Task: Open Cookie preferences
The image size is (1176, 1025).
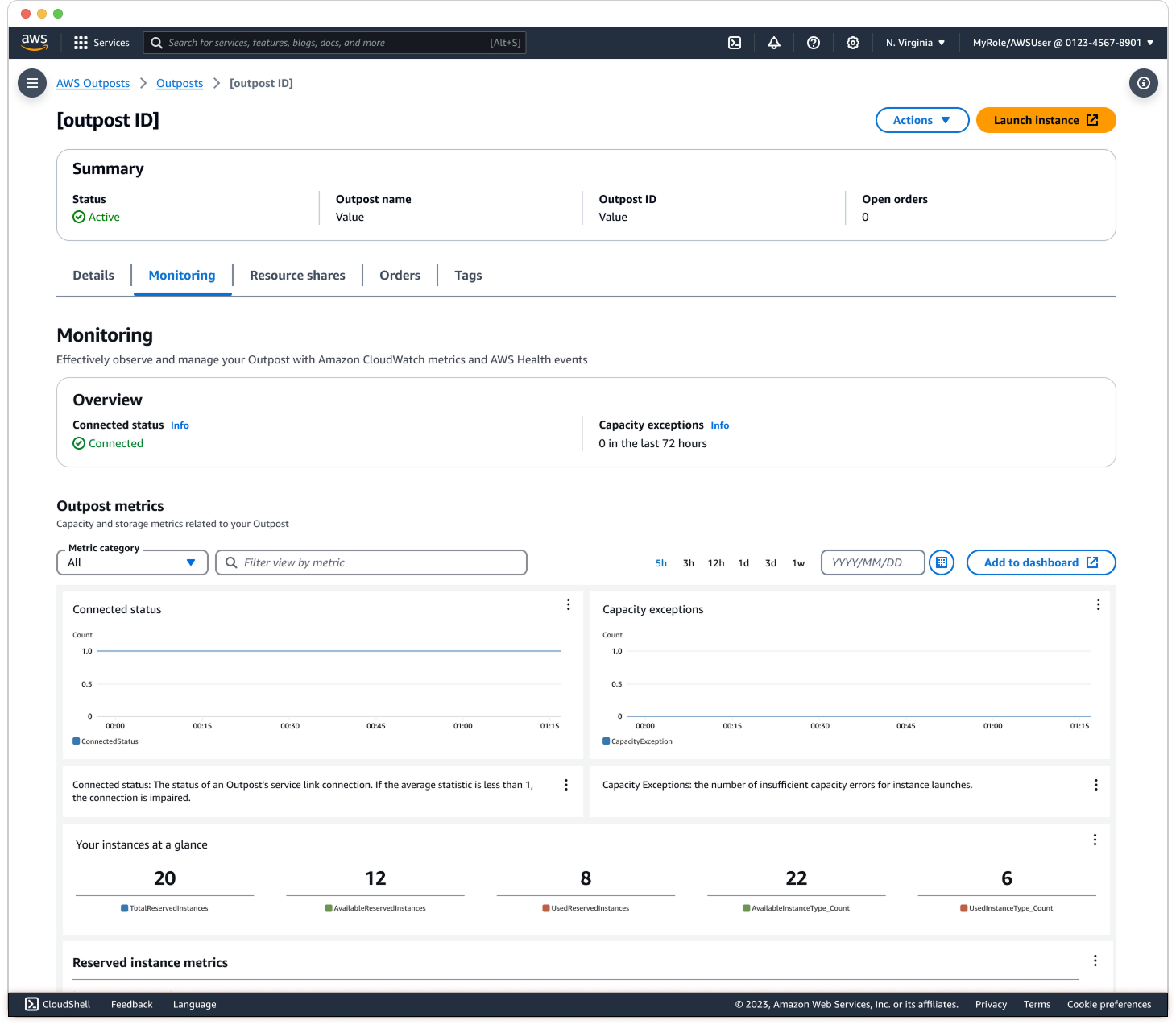Action: click(x=1109, y=1004)
